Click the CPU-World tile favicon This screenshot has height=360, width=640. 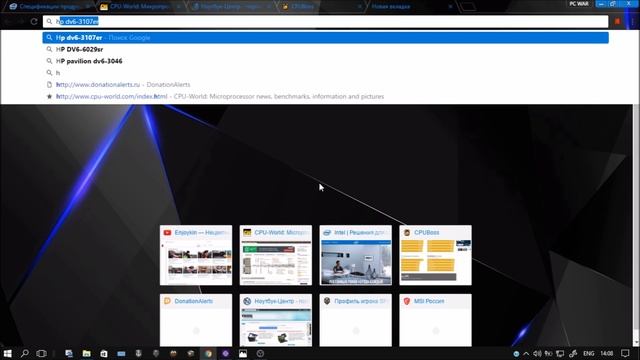pos(247,232)
